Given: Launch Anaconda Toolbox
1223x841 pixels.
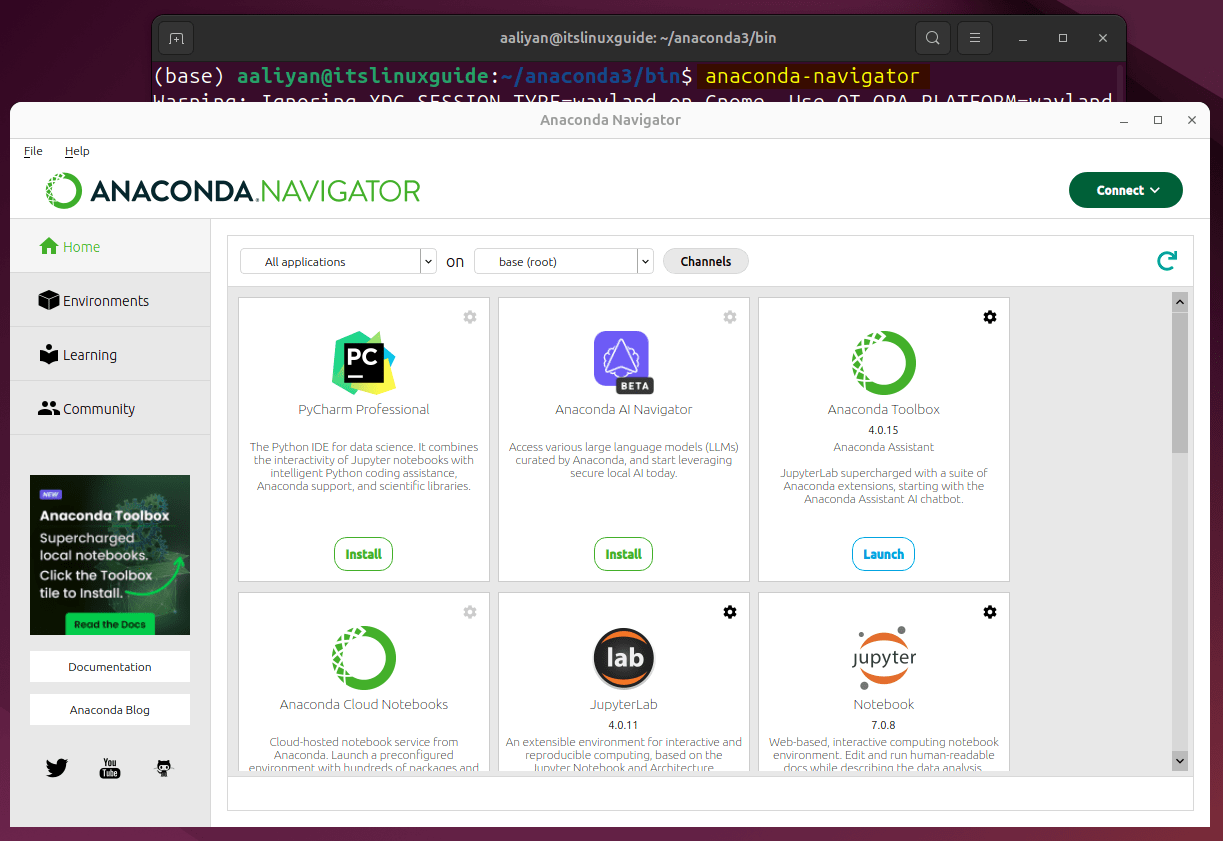Looking at the screenshot, I should point(883,554).
